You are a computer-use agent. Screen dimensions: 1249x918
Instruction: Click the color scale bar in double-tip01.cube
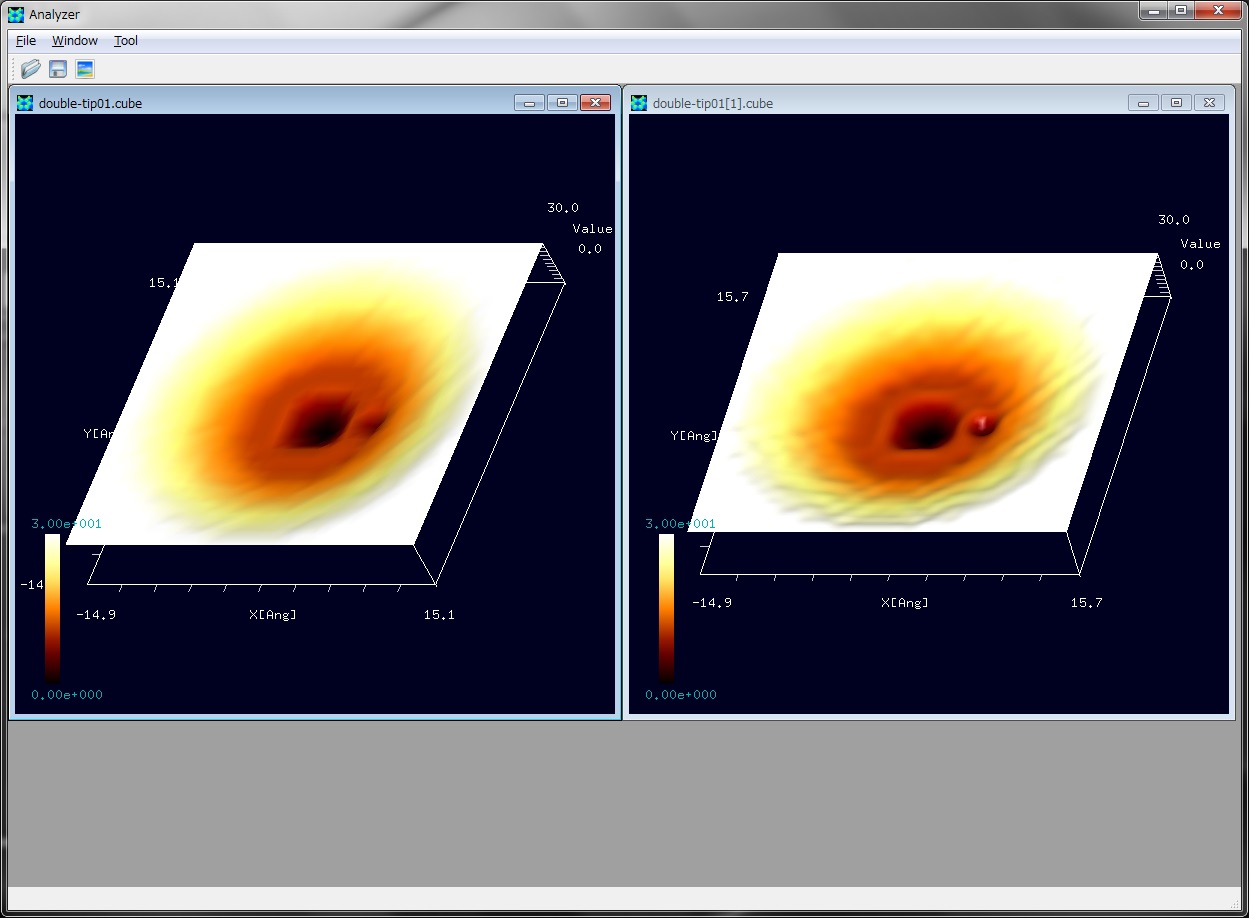[x=52, y=608]
